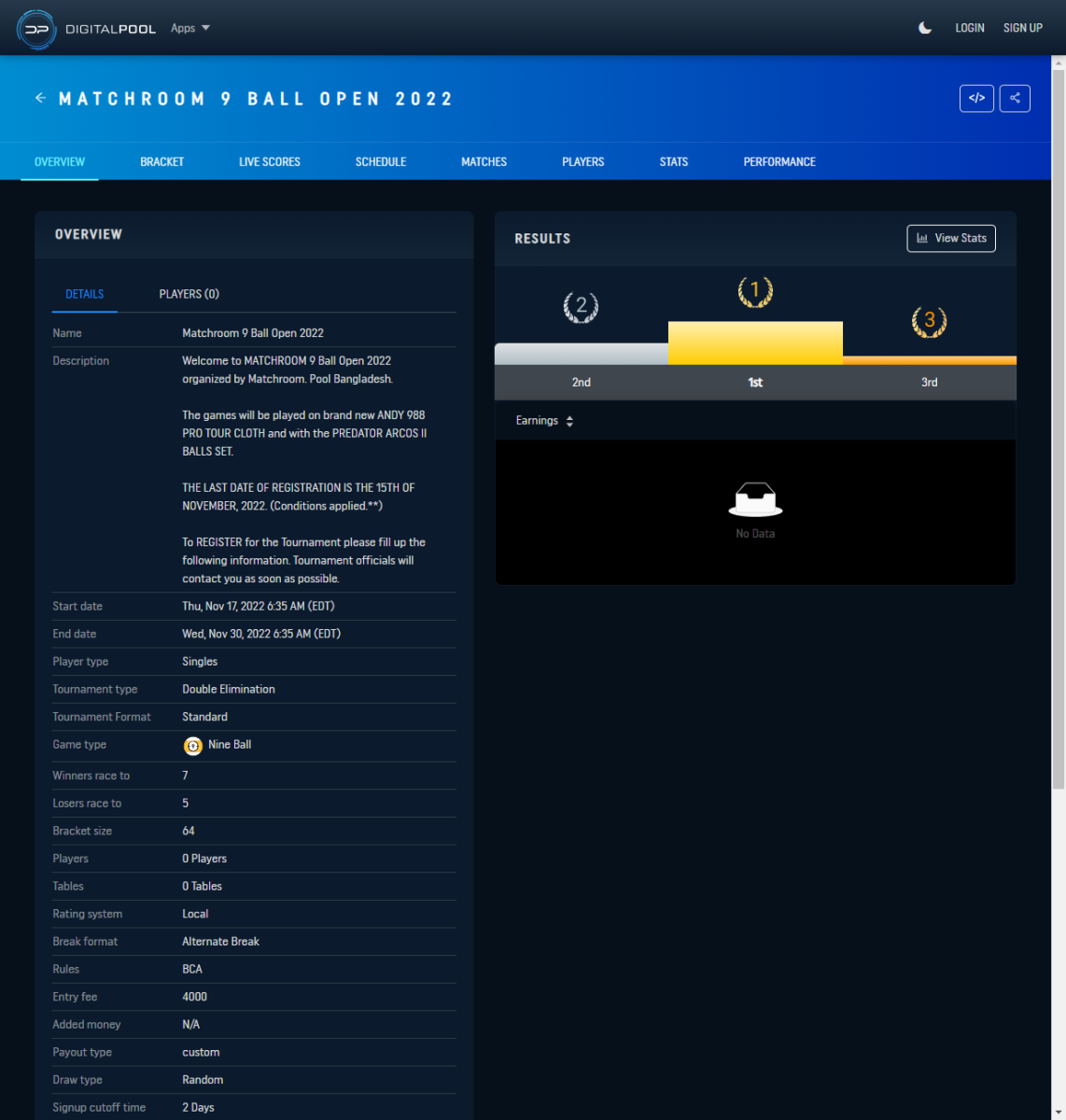Click the Losers race to value 5
Screen dimensions: 1066x1120
[186, 804]
